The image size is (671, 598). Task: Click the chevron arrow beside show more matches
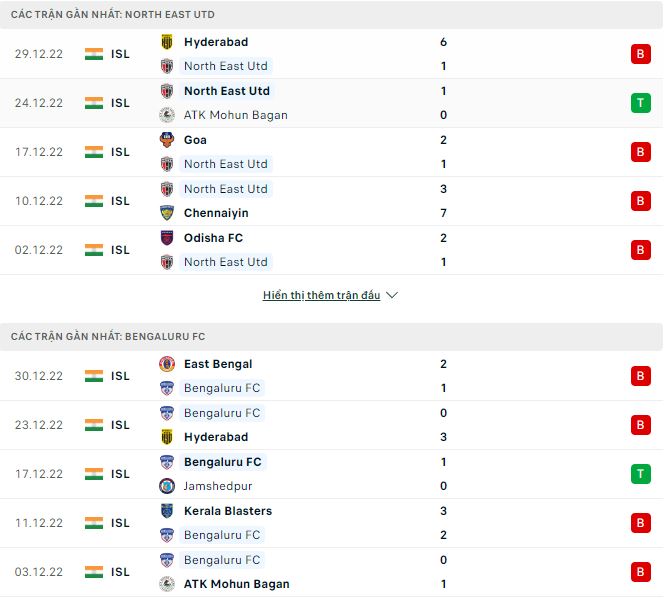[x=392, y=296]
